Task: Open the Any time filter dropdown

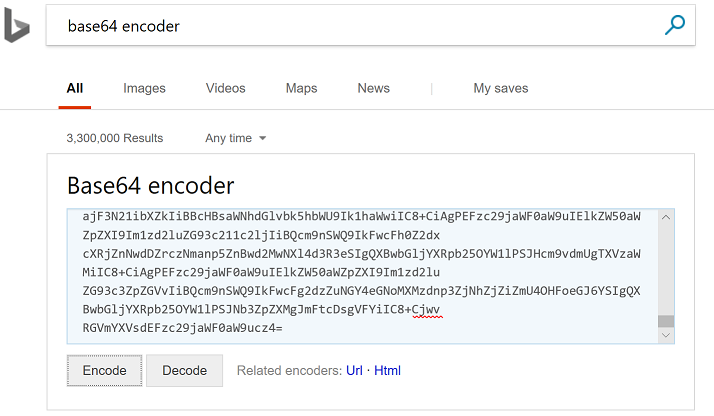Action: pyautogui.click(x=235, y=138)
